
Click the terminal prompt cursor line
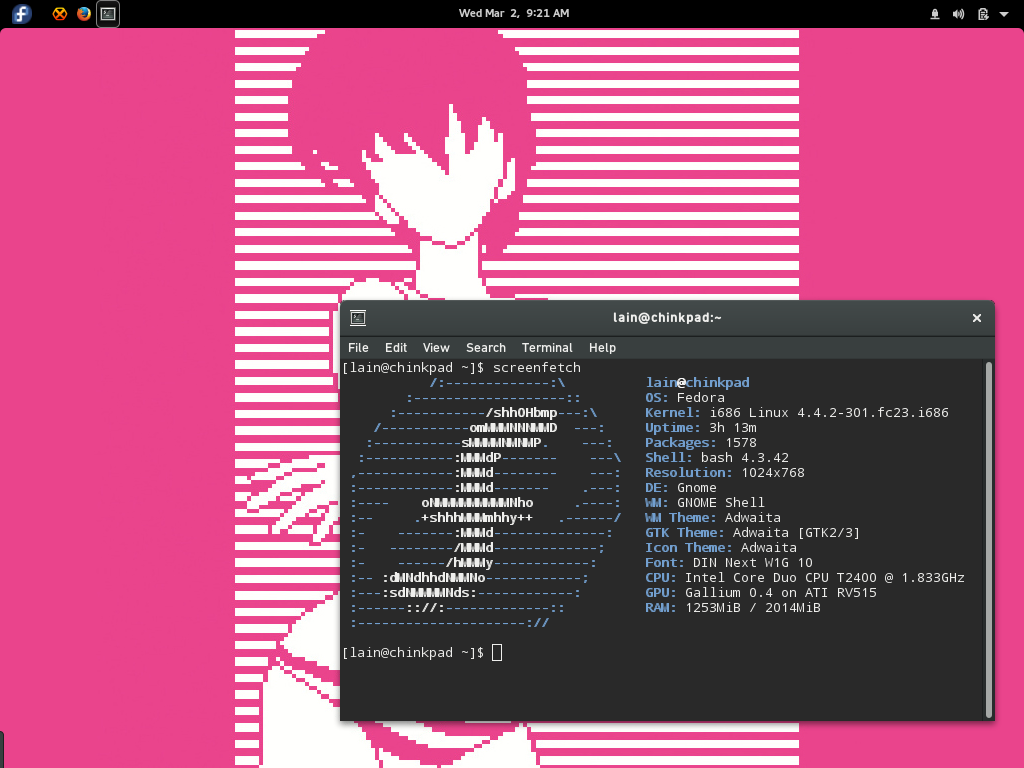[x=497, y=653]
